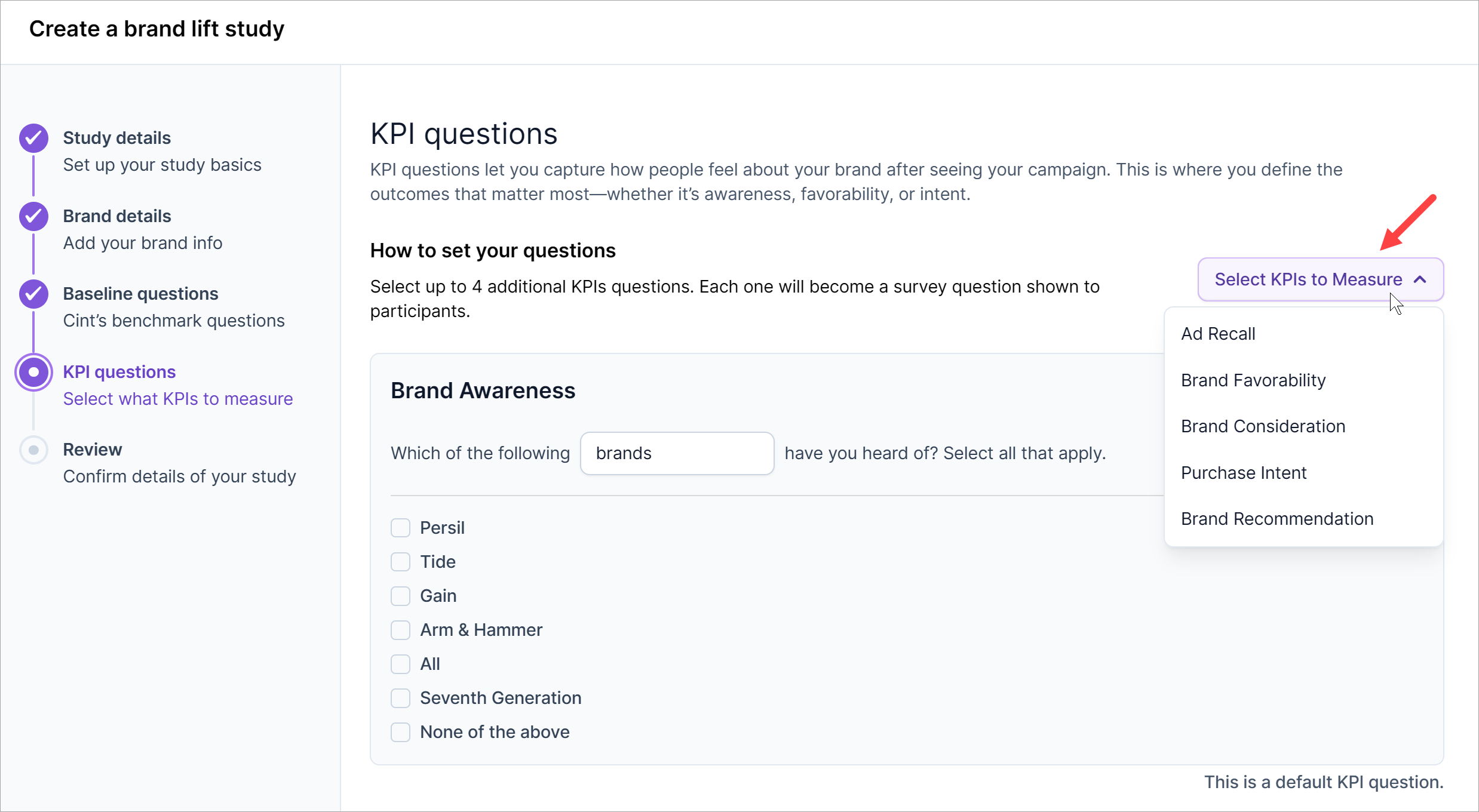Click the active KPI questions step circle
This screenshot has height=812, width=1479.
(33, 372)
